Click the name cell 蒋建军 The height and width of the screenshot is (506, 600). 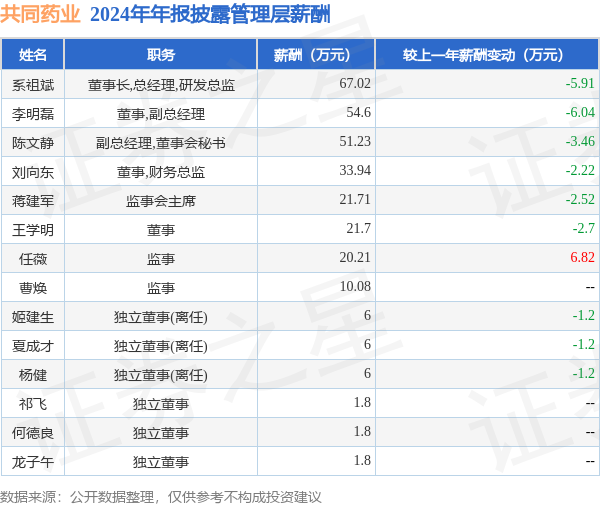pos(33,201)
